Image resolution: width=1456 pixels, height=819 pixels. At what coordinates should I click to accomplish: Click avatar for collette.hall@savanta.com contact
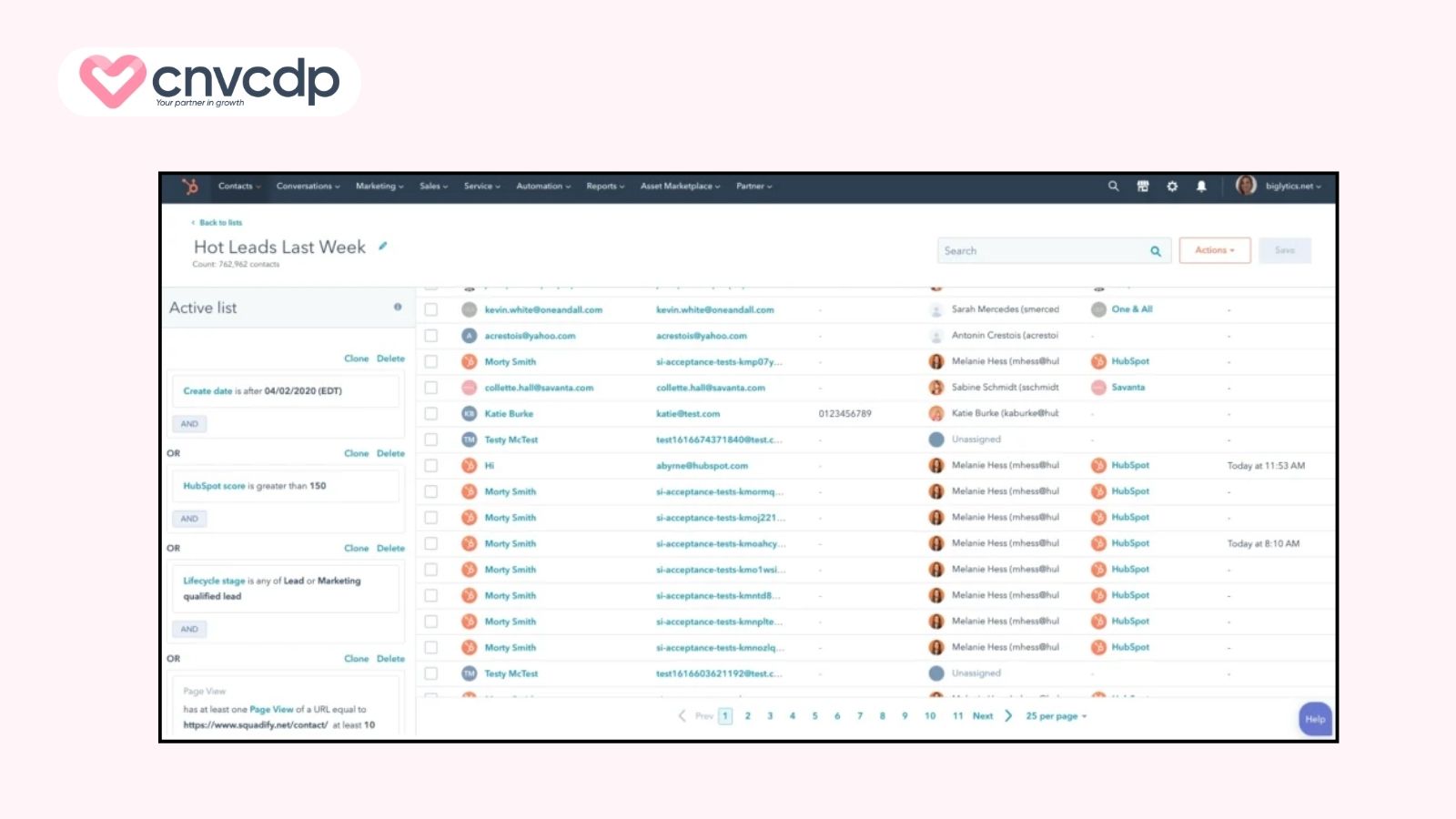(x=470, y=388)
